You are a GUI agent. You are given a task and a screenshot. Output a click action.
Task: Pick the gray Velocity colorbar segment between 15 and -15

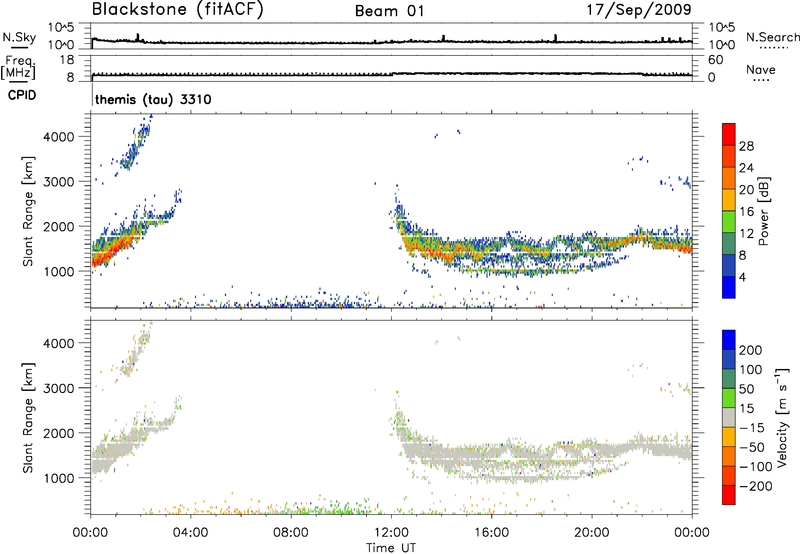coord(729,417)
